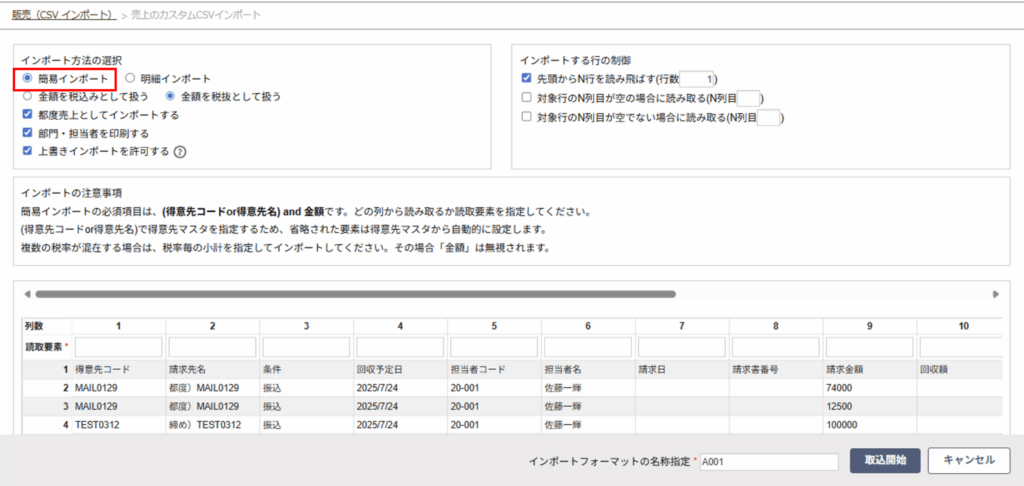Image resolution: width=1024 pixels, height=486 pixels.
Task: Uncheck 都度売上としてインポートする checkbox
Action: pyautogui.click(x=28, y=115)
